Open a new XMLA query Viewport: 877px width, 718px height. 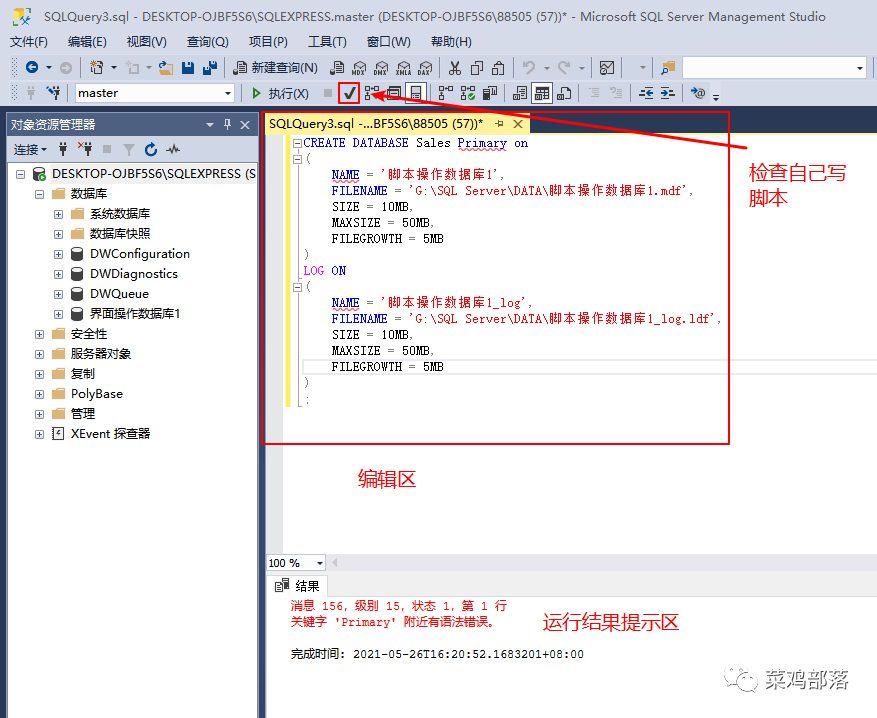[x=403, y=68]
